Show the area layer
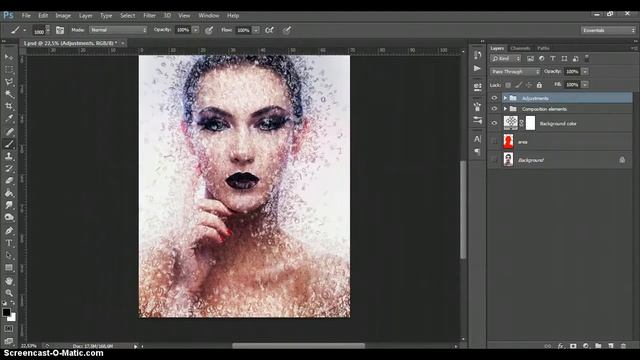Image resolution: width=640 pixels, height=360 pixels. tap(494, 142)
